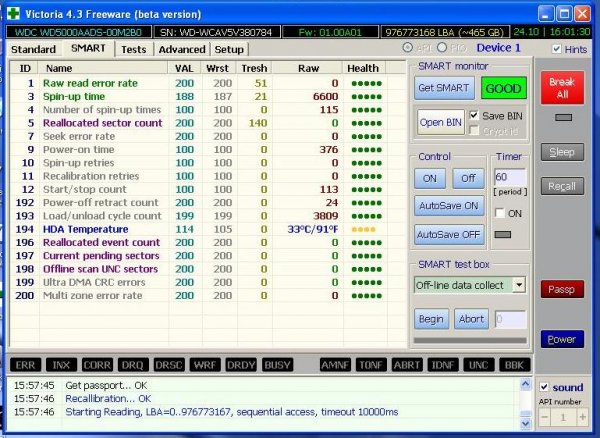Switch to the Tests tab

(134, 49)
